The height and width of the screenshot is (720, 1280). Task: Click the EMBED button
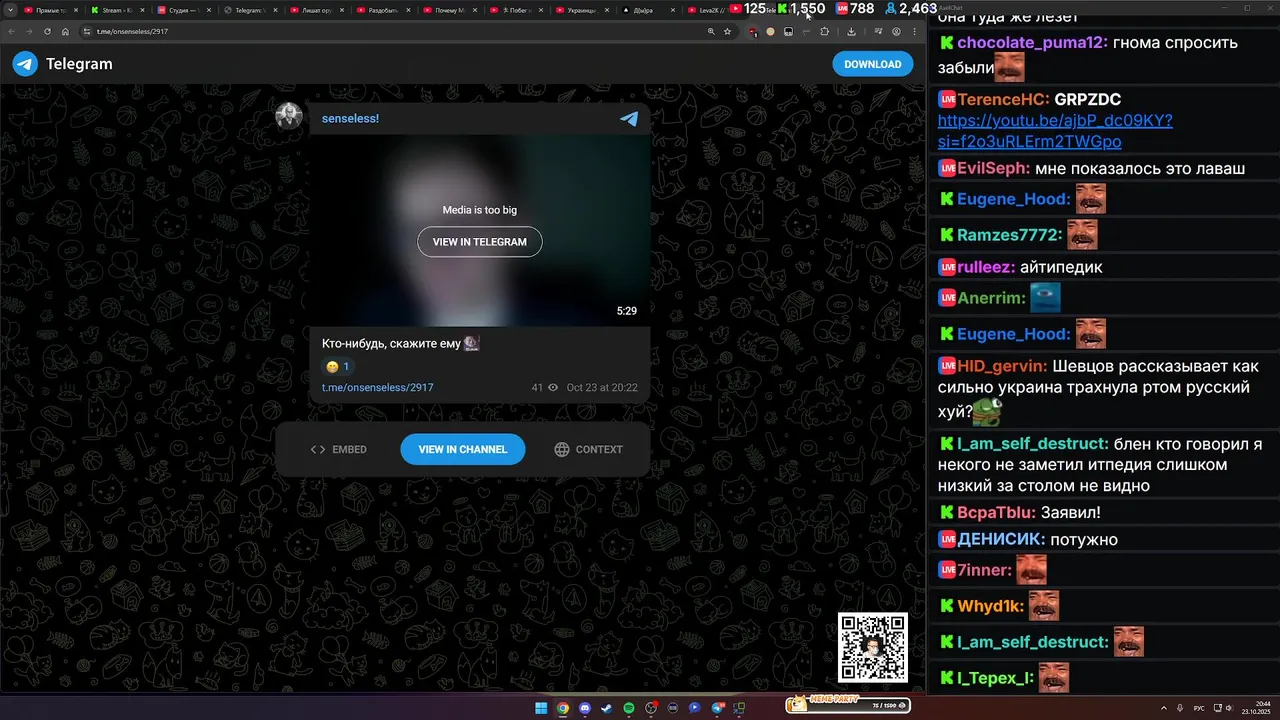339,449
